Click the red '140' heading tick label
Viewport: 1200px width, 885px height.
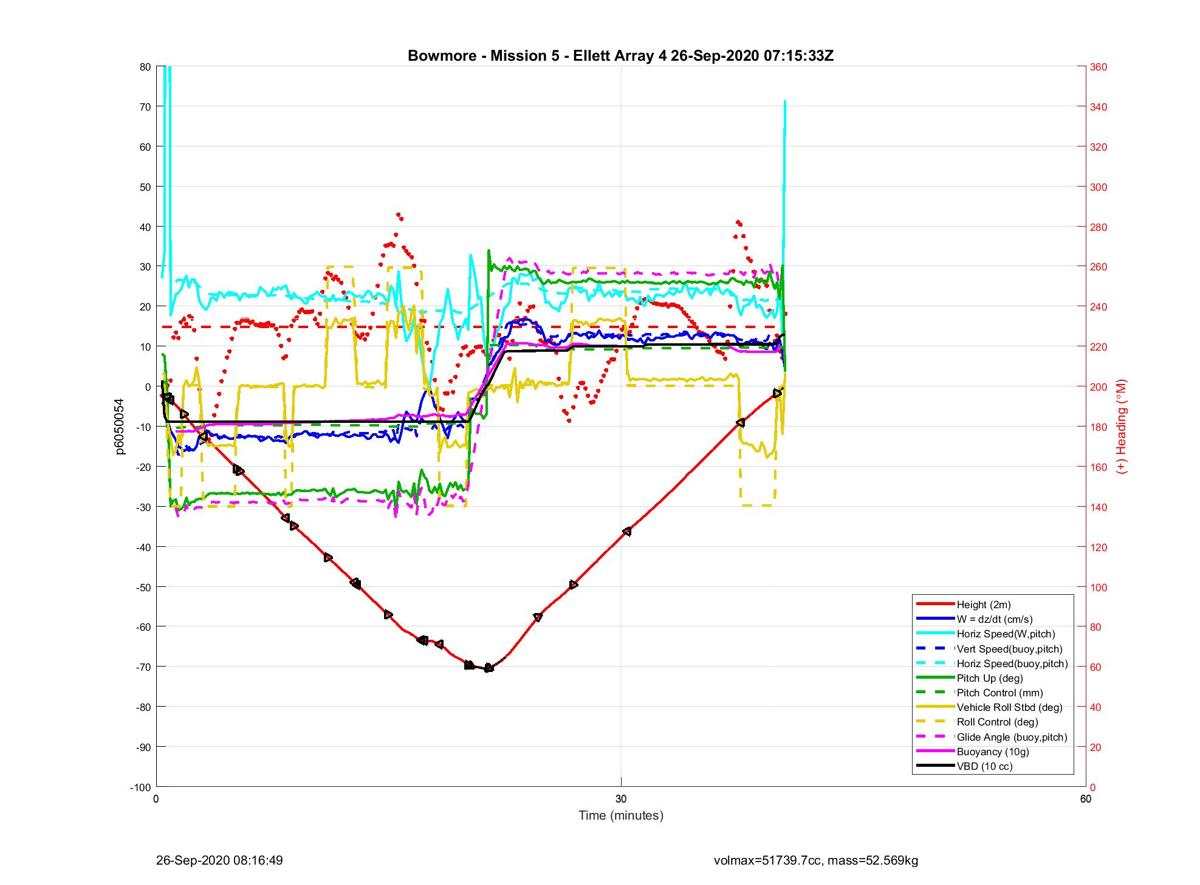[x=1099, y=507]
